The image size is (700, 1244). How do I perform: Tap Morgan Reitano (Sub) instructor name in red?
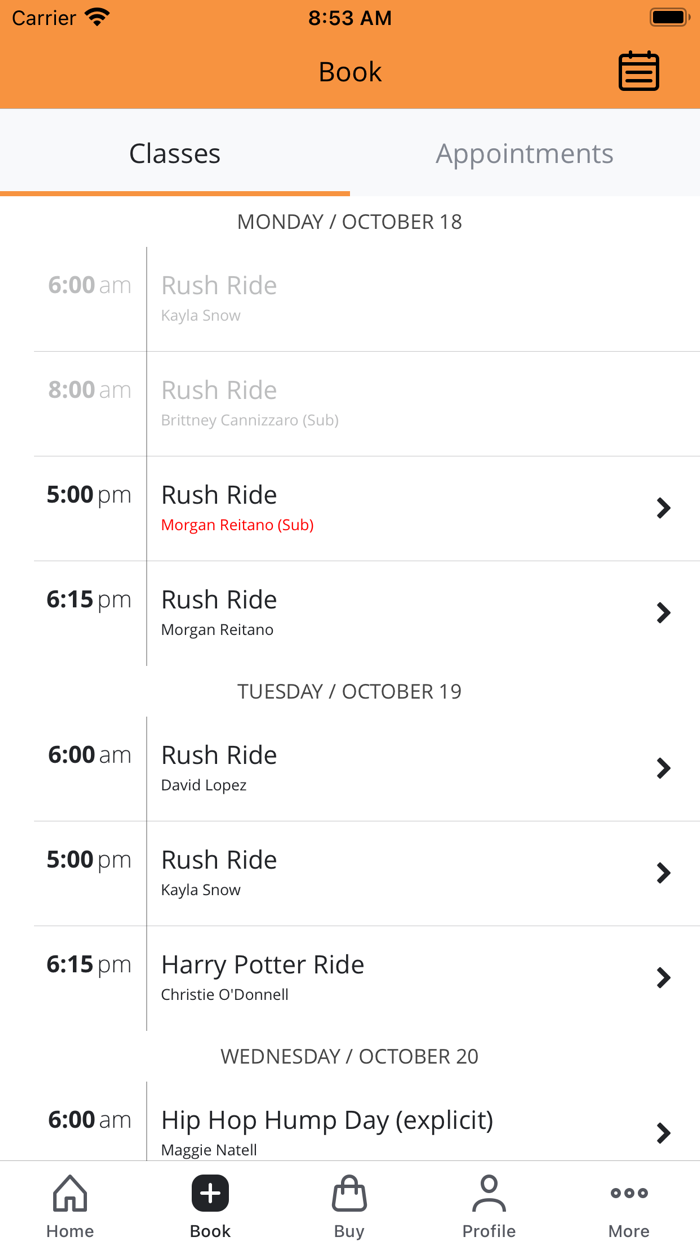tap(237, 525)
